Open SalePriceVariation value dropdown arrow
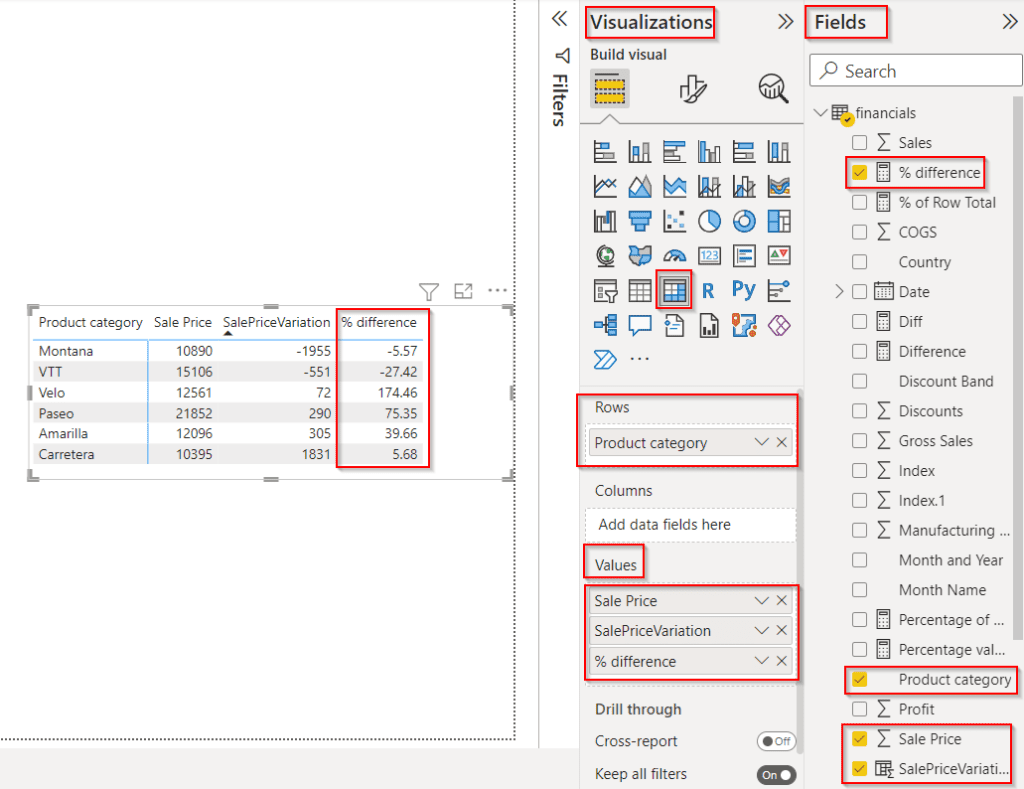Image resolution: width=1024 pixels, height=789 pixels. pyautogui.click(x=761, y=630)
